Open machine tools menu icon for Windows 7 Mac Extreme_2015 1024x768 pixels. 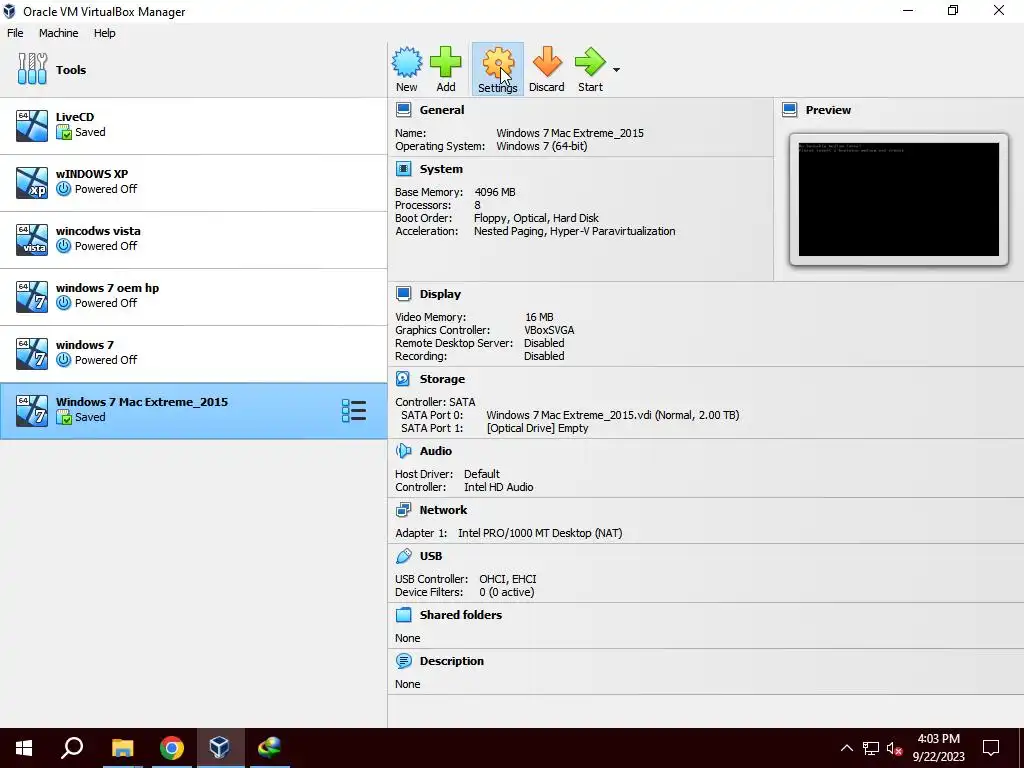[x=354, y=411]
